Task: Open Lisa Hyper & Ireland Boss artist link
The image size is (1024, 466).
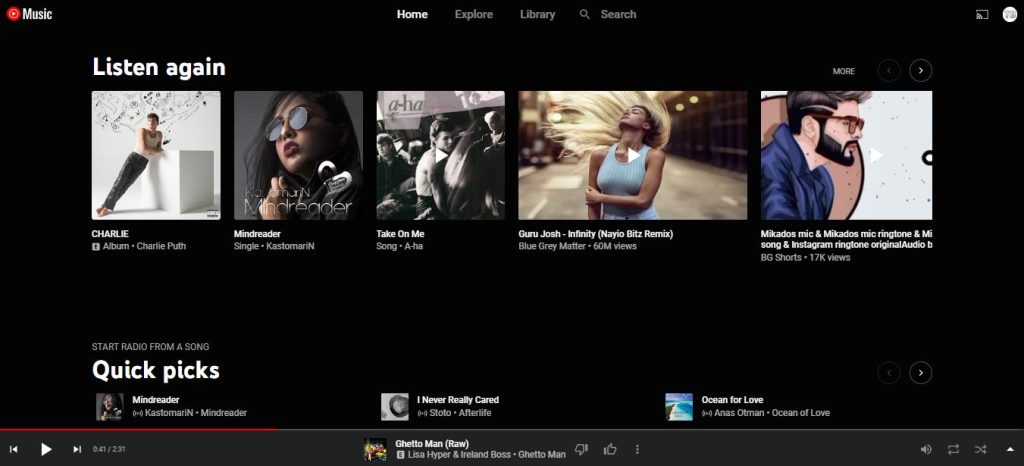Action: tap(460, 455)
